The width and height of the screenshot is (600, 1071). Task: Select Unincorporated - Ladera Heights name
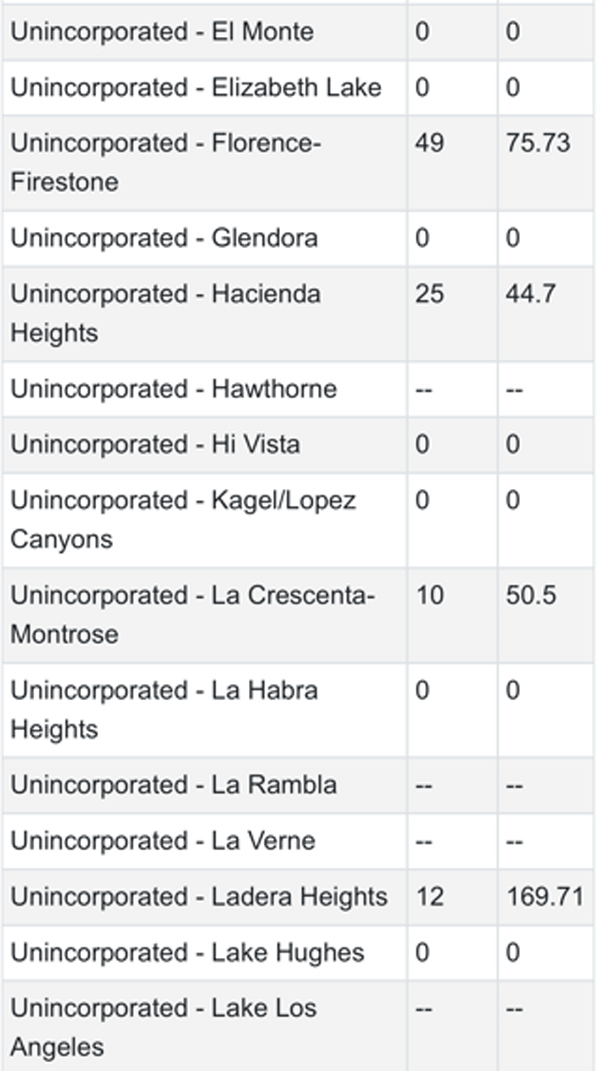[199, 897]
